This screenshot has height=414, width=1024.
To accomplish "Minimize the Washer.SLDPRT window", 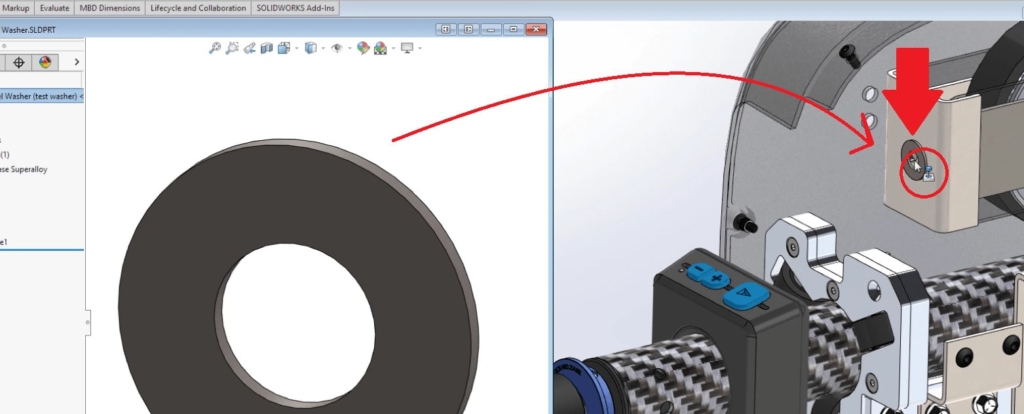I will 491,29.
